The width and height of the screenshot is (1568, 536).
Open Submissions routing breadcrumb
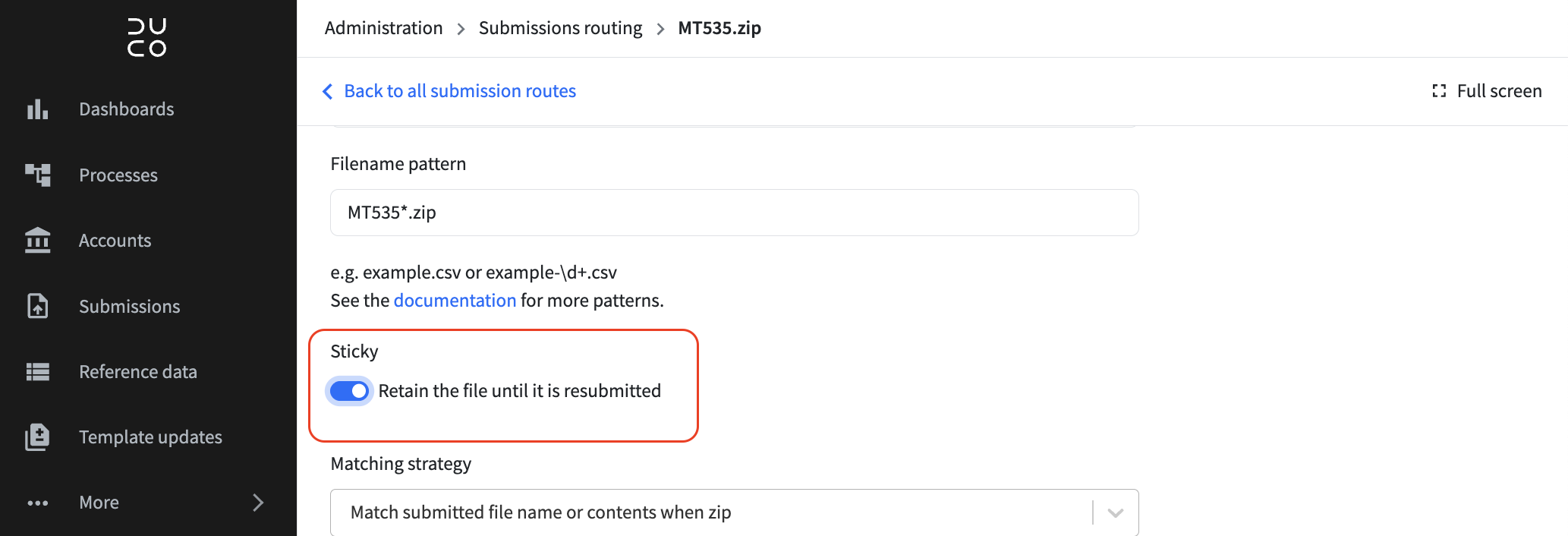pyautogui.click(x=560, y=28)
